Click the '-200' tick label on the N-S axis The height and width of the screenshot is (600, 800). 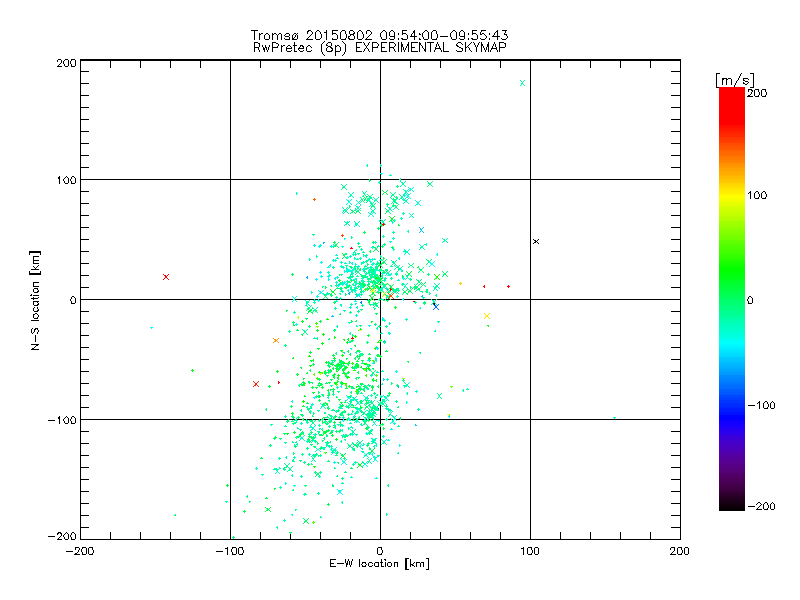click(62, 536)
